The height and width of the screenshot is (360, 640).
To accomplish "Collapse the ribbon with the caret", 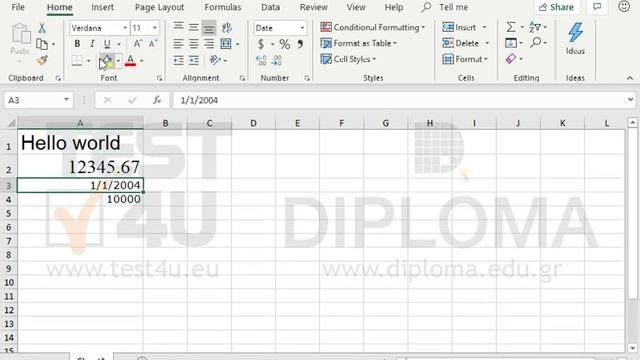I will pyautogui.click(x=630, y=78).
